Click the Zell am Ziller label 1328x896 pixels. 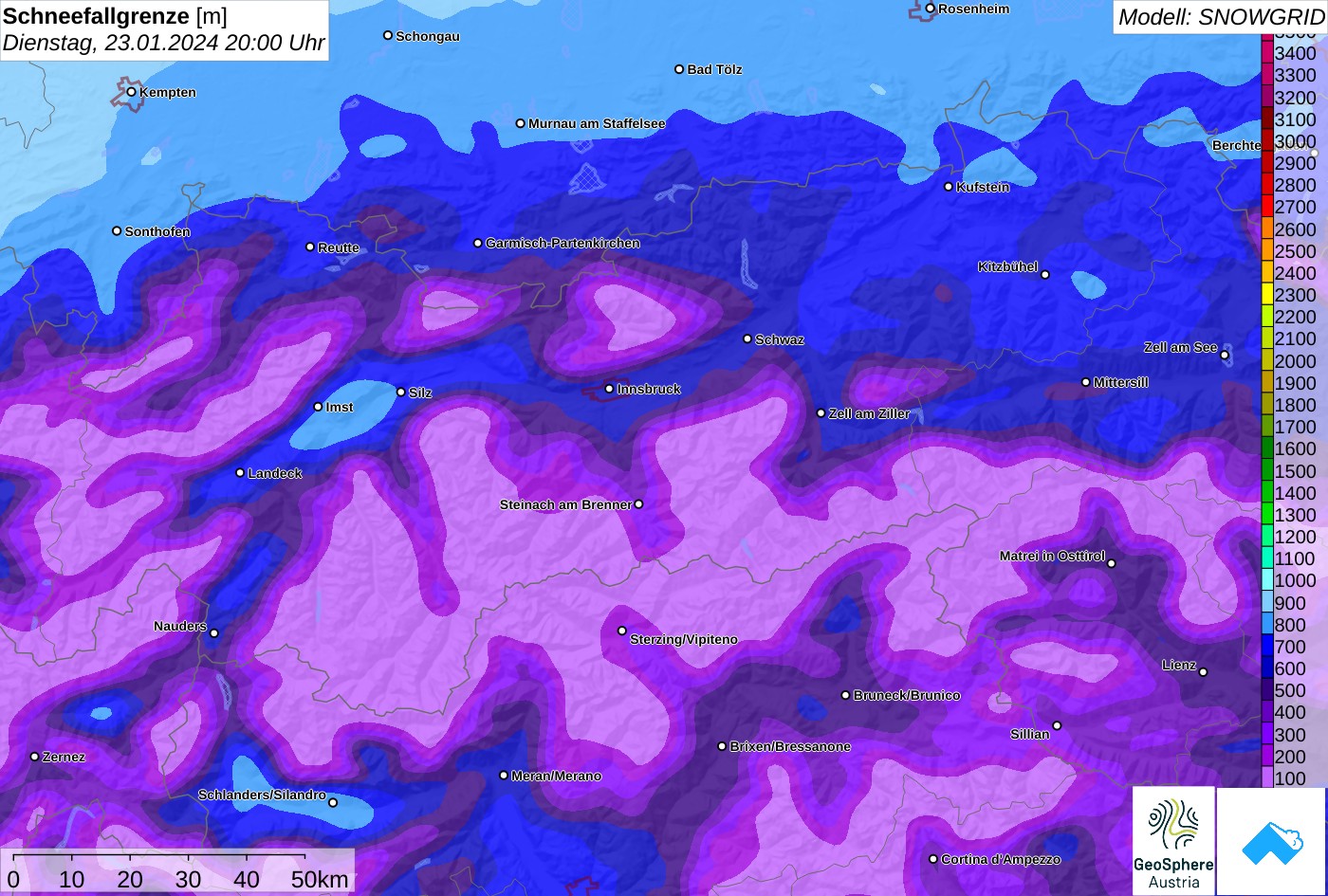869,413
